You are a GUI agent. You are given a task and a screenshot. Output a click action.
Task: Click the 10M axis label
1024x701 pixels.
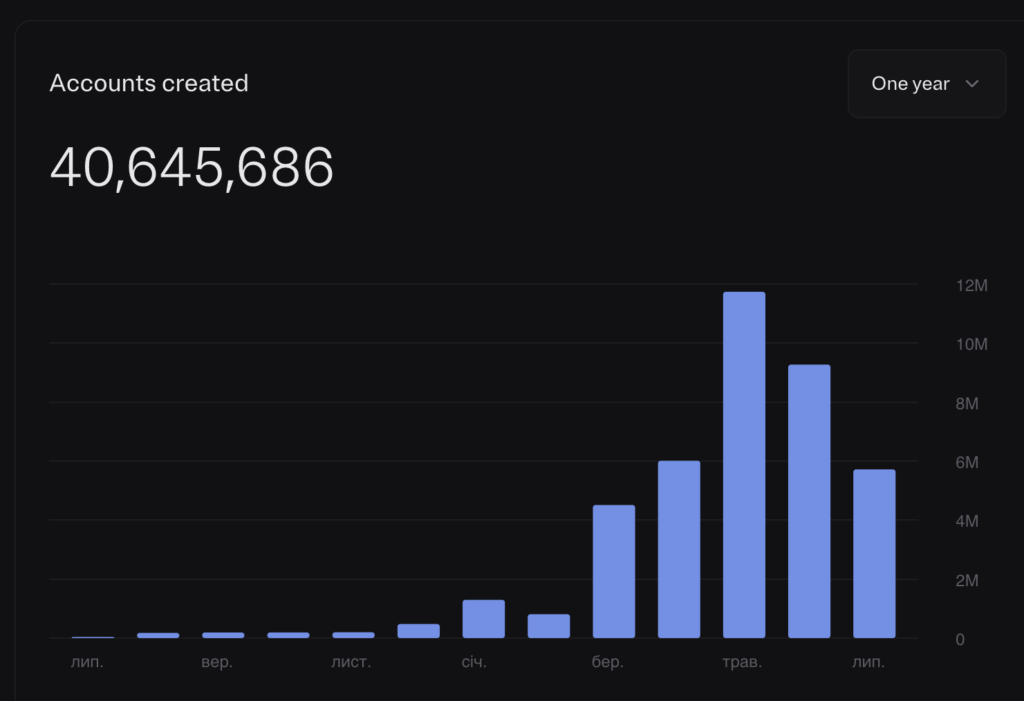(x=971, y=344)
